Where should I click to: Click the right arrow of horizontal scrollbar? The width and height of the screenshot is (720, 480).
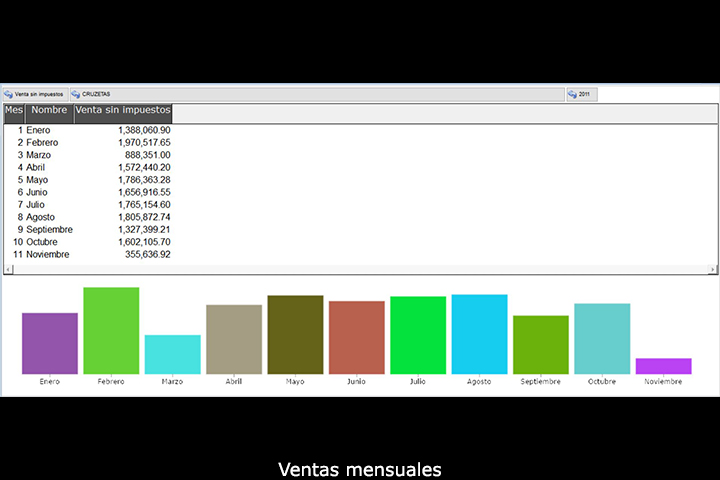pos(712,269)
